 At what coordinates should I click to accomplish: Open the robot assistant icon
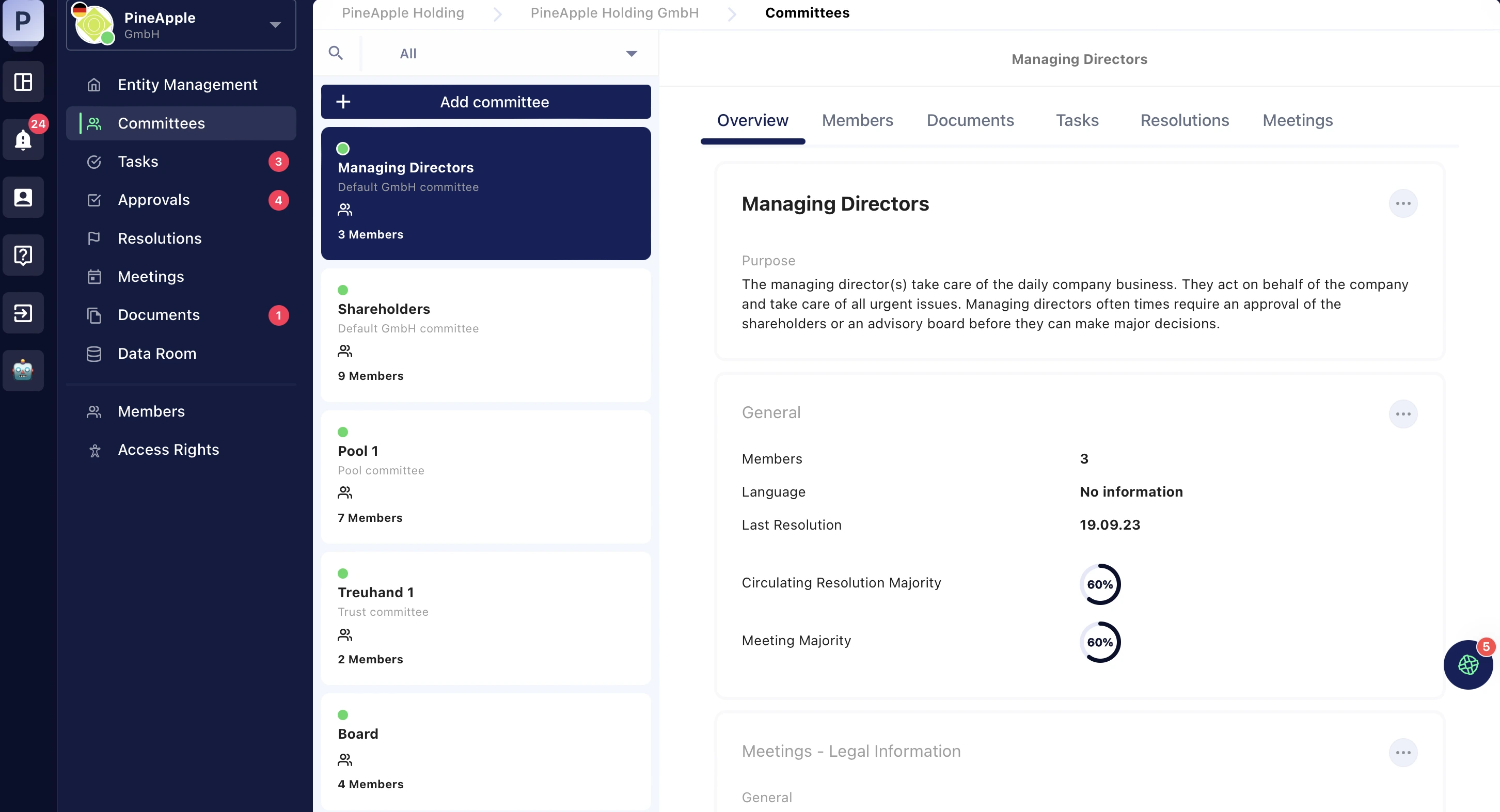tap(23, 371)
